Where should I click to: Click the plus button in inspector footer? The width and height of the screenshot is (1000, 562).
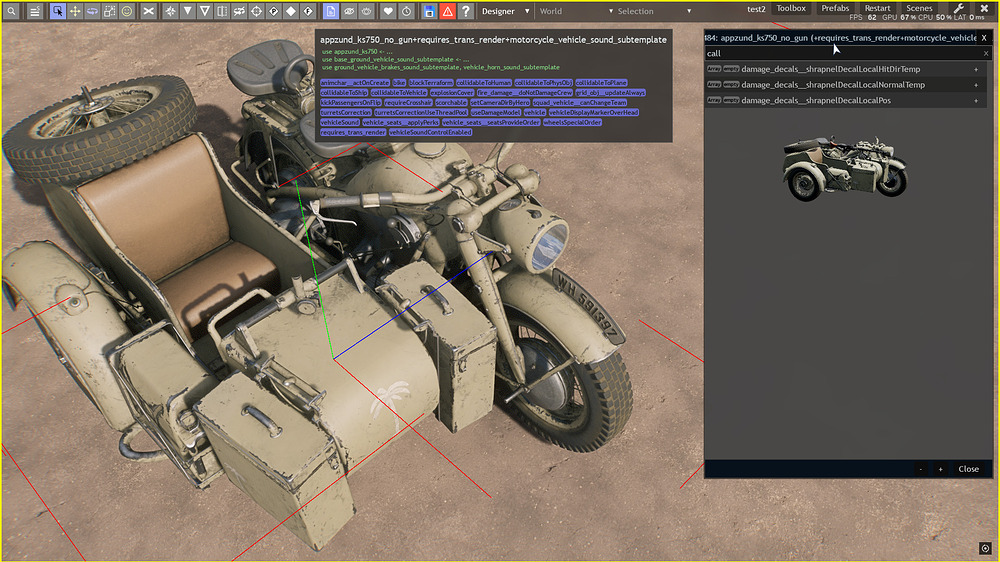tap(940, 469)
